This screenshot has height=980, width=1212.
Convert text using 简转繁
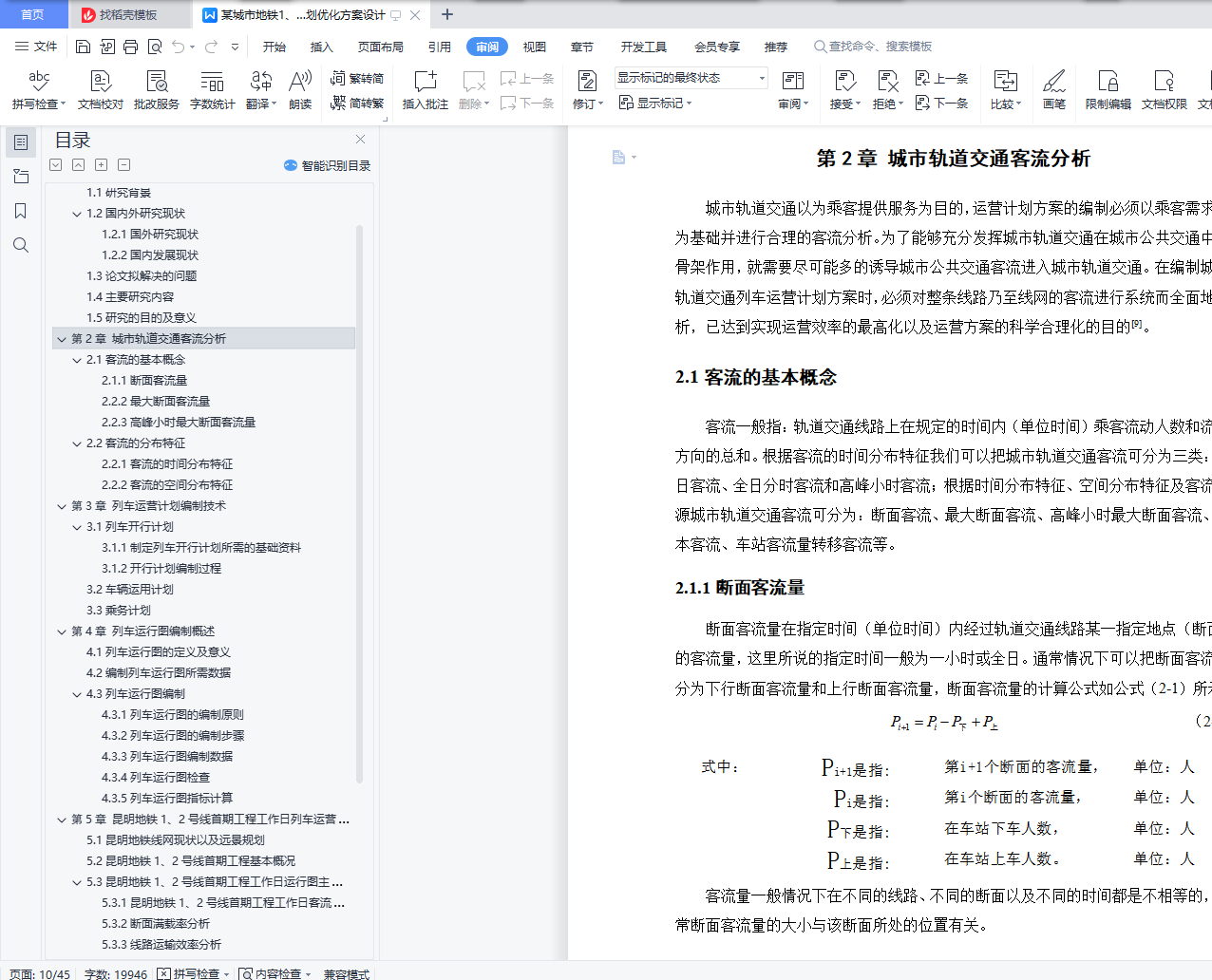(x=357, y=103)
